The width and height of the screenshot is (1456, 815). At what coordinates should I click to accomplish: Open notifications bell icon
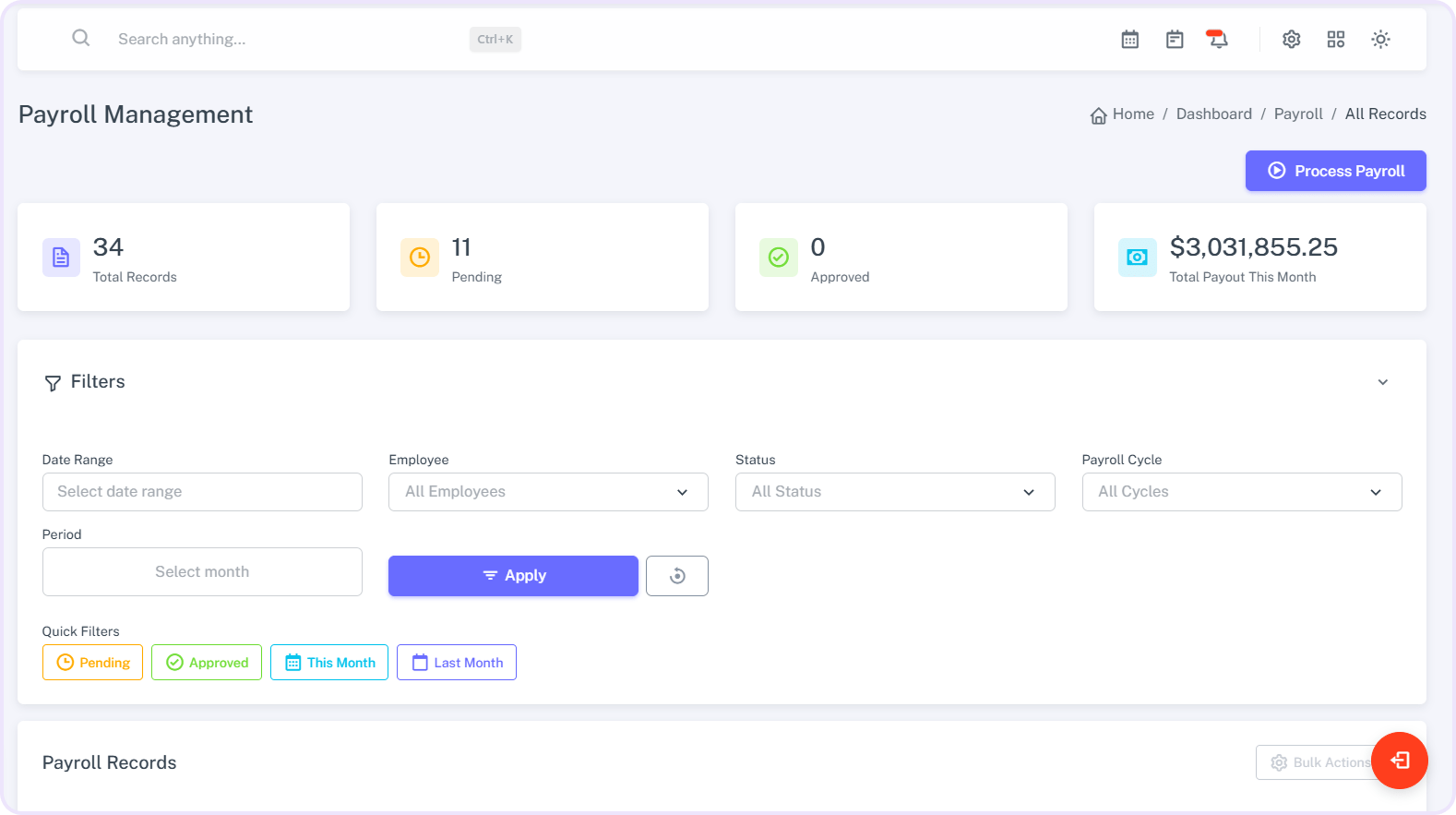pyautogui.click(x=1218, y=39)
